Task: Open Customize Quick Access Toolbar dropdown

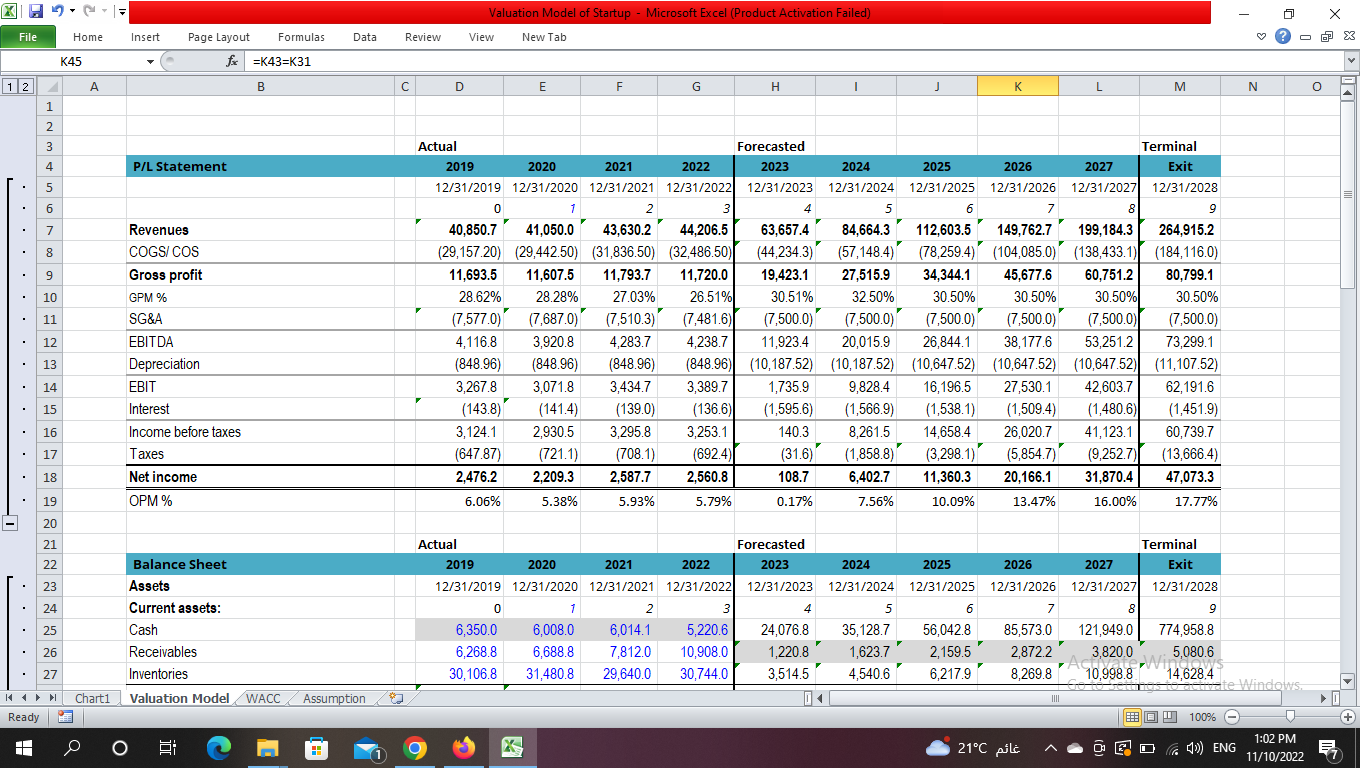Action: (x=121, y=12)
